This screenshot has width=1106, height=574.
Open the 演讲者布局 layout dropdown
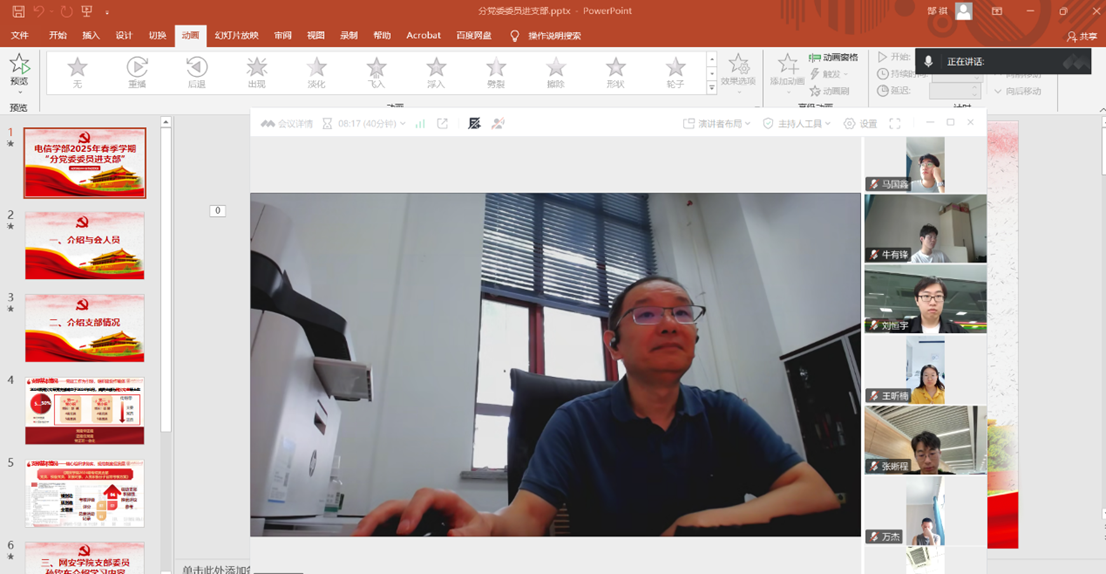coord(717,123)
